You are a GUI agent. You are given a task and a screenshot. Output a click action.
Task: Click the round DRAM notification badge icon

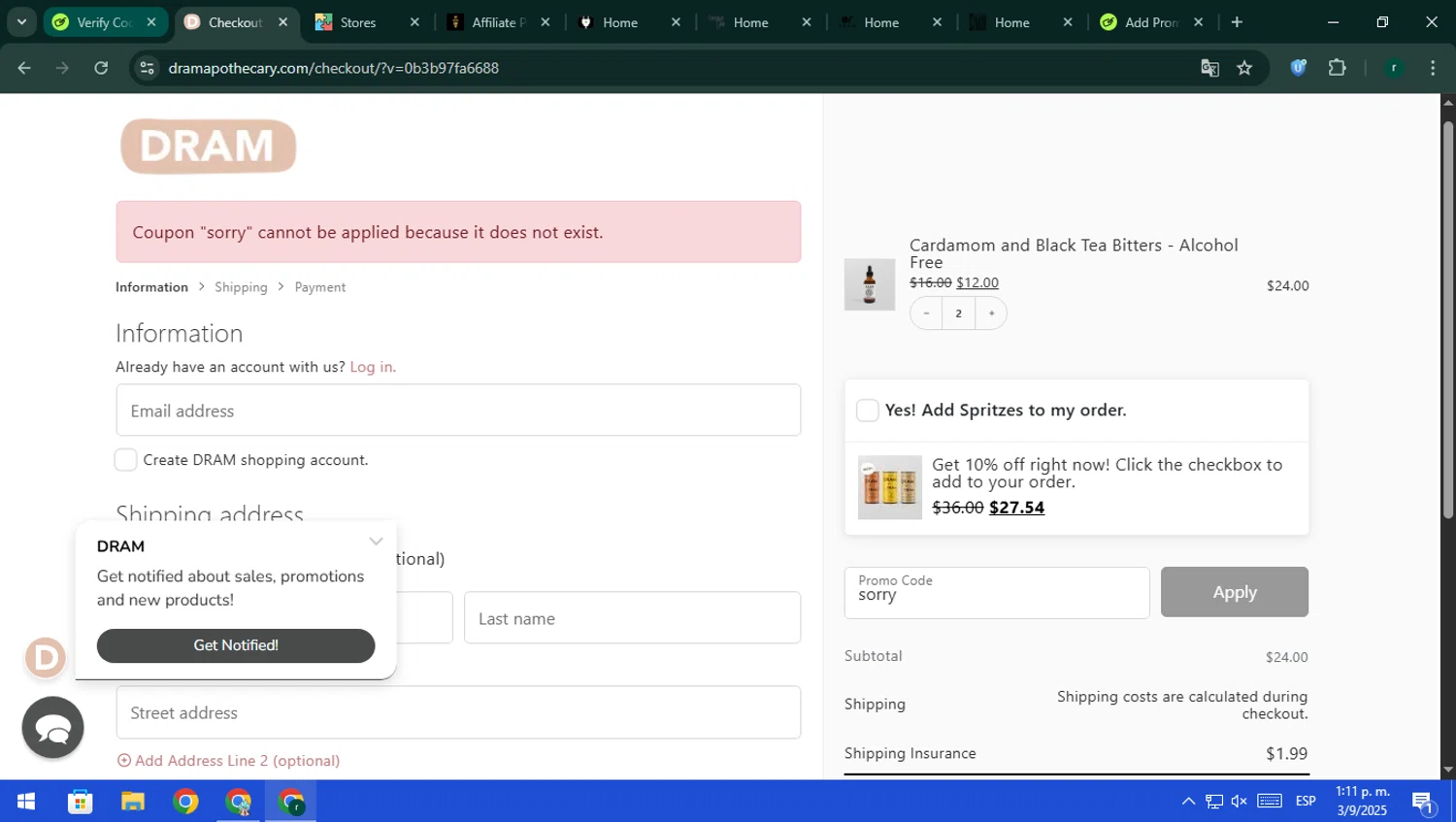click(x=45, y=658)
